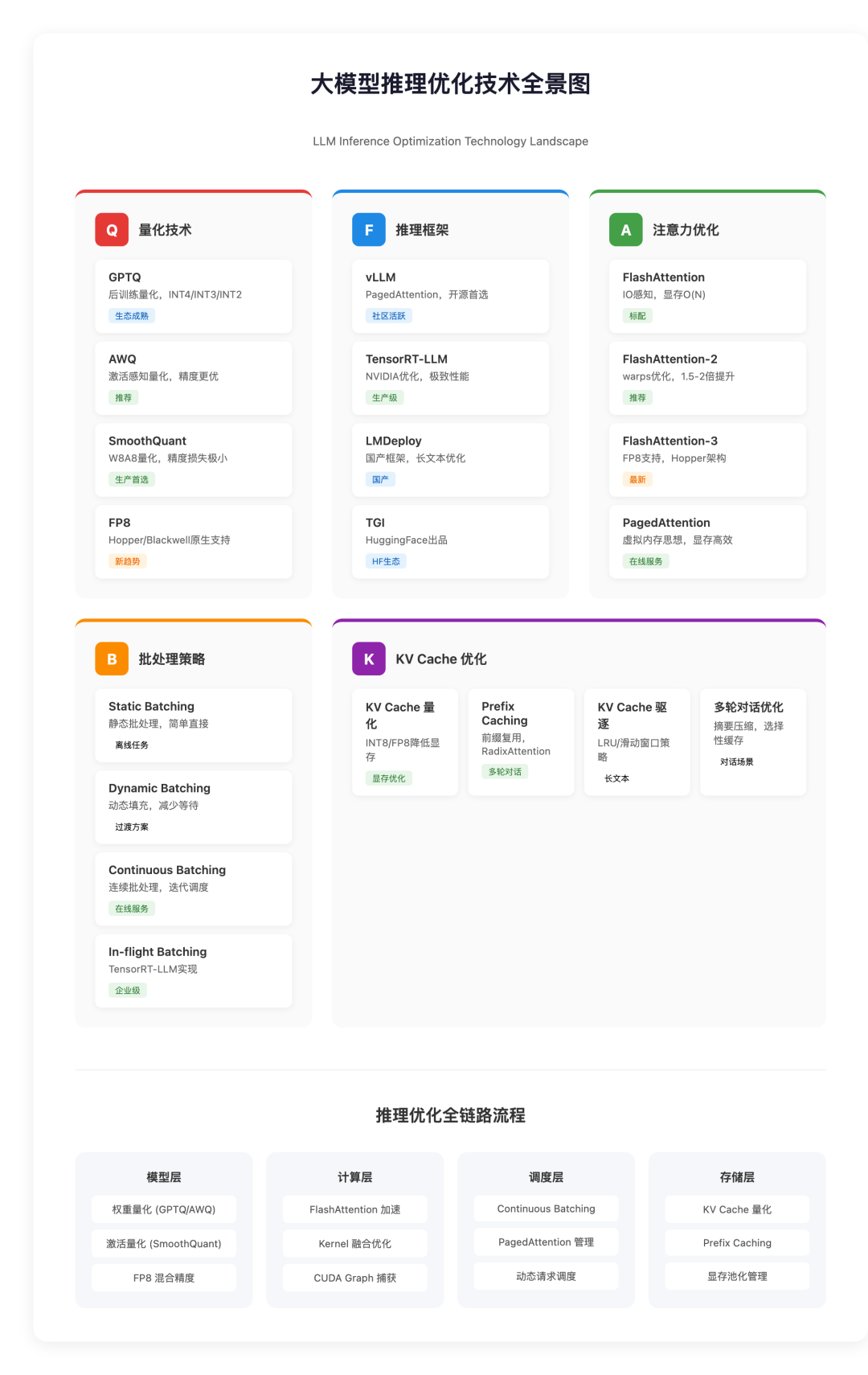Click the Prefix Caching heading in KV Cache 优化
This screenshot has height=1375, width=868.
click(505, 713)
